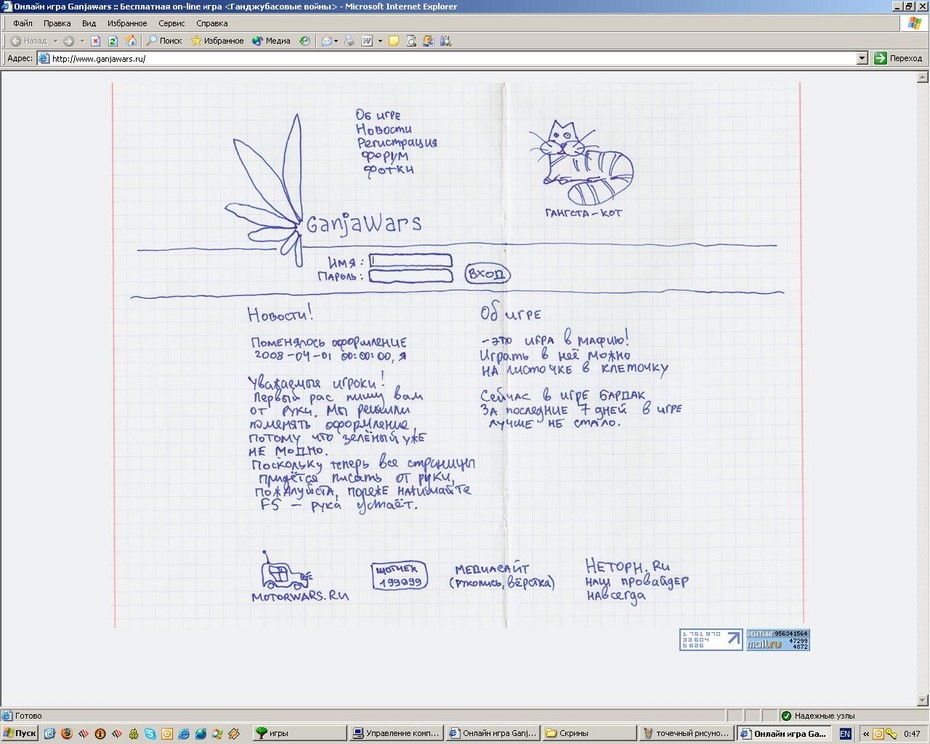The width and height of the screenshot is (930, 744).
Task: Click the arrow rating counter banner
Action: [711, 640]
